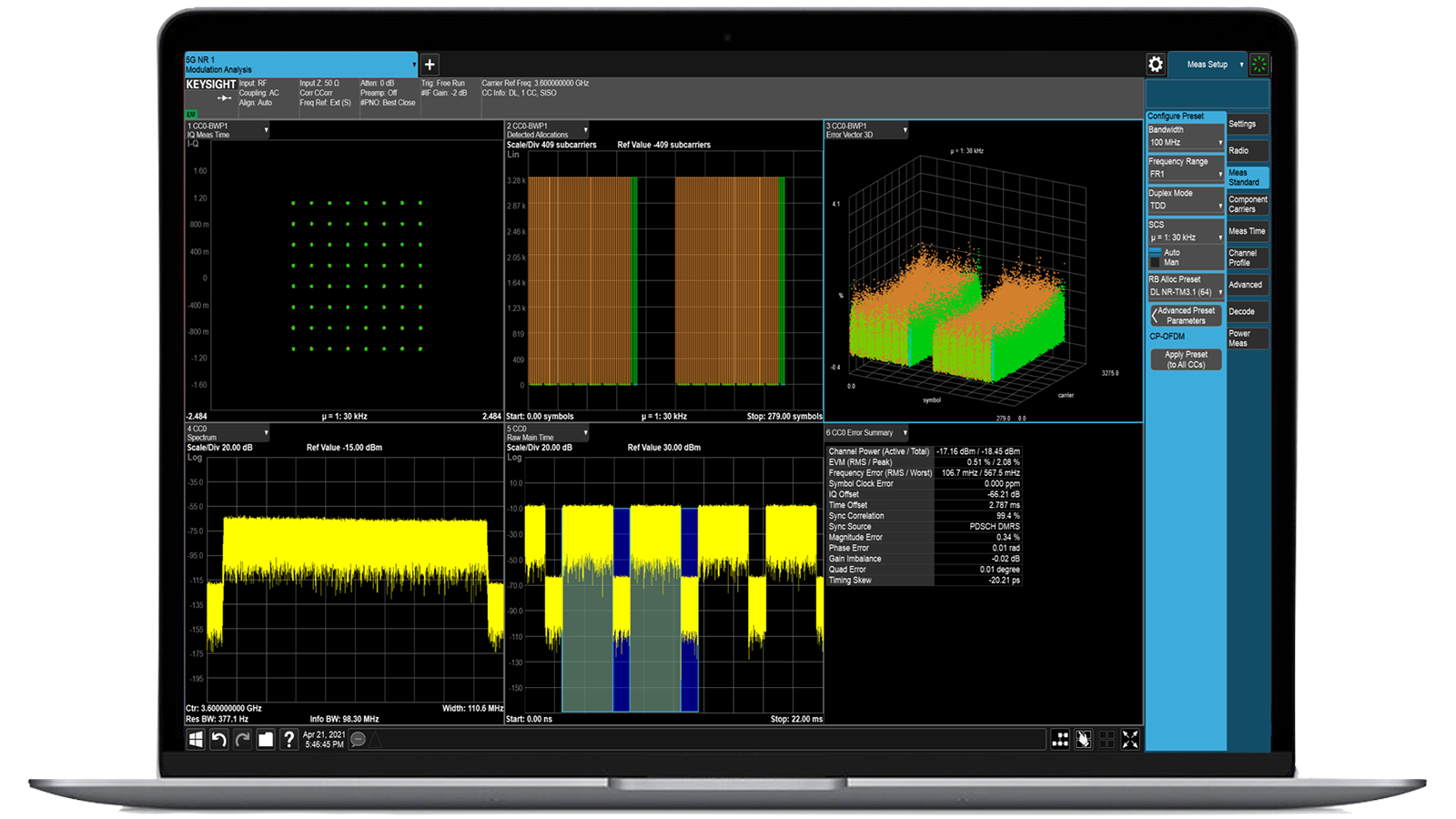Open the settings gear icon

click(x=1155, y=65)
